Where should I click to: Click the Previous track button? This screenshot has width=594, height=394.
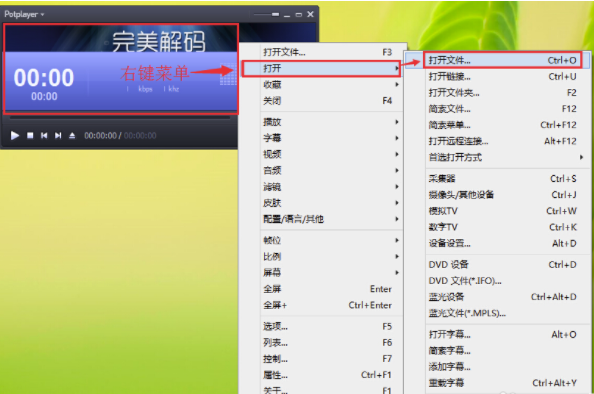[44, 135]
